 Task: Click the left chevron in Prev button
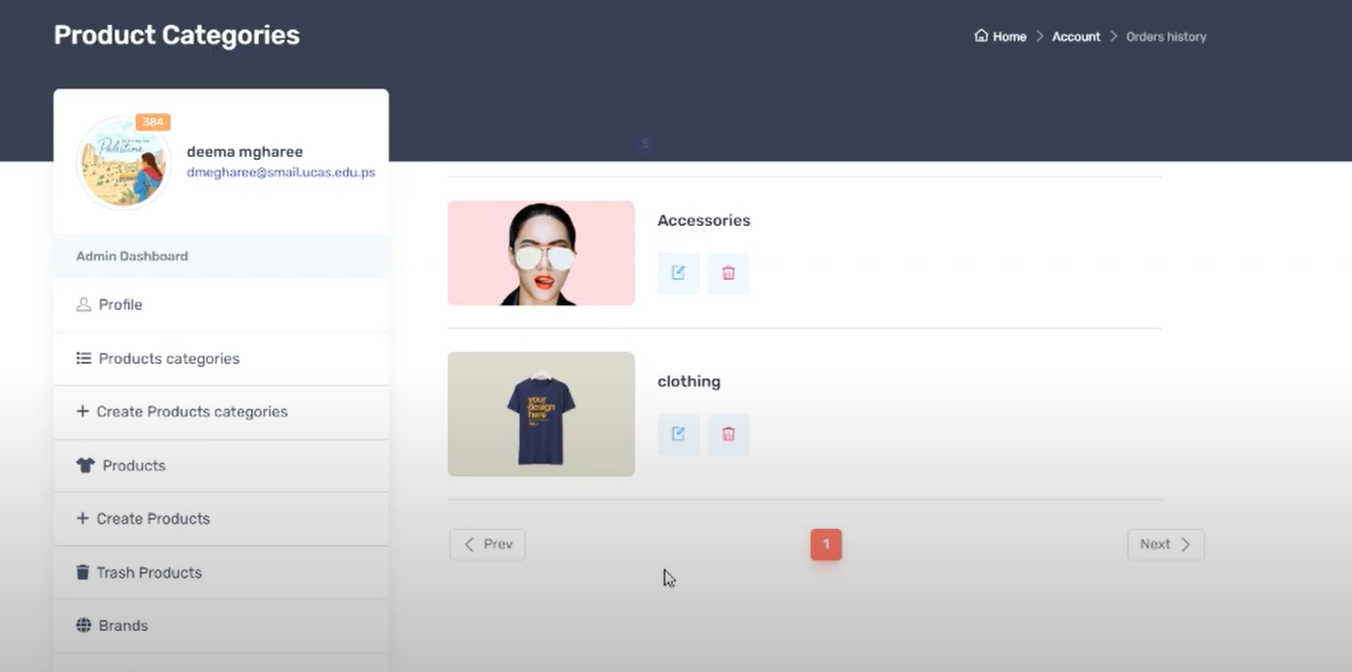[469, 544]
